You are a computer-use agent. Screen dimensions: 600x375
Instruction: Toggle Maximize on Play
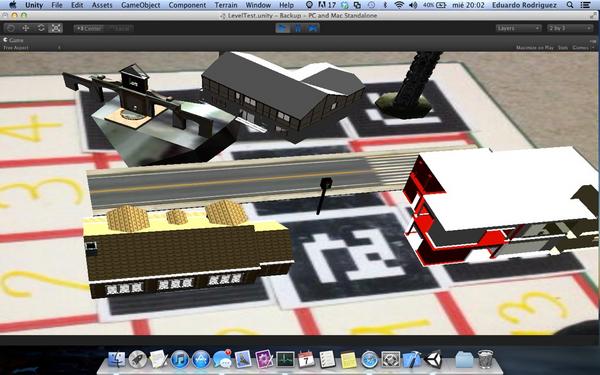click(x=535, y=48)
